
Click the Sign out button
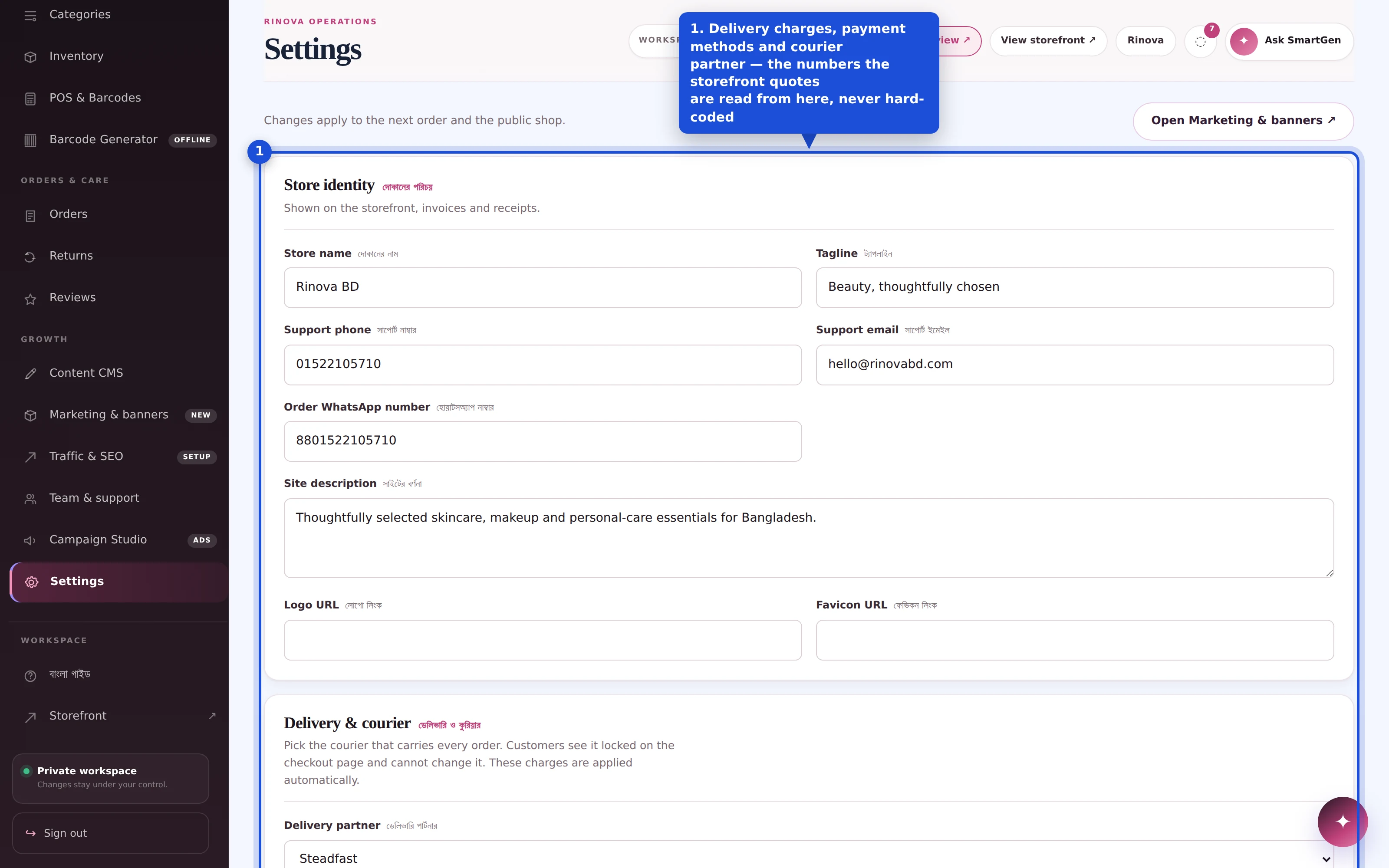111,833
